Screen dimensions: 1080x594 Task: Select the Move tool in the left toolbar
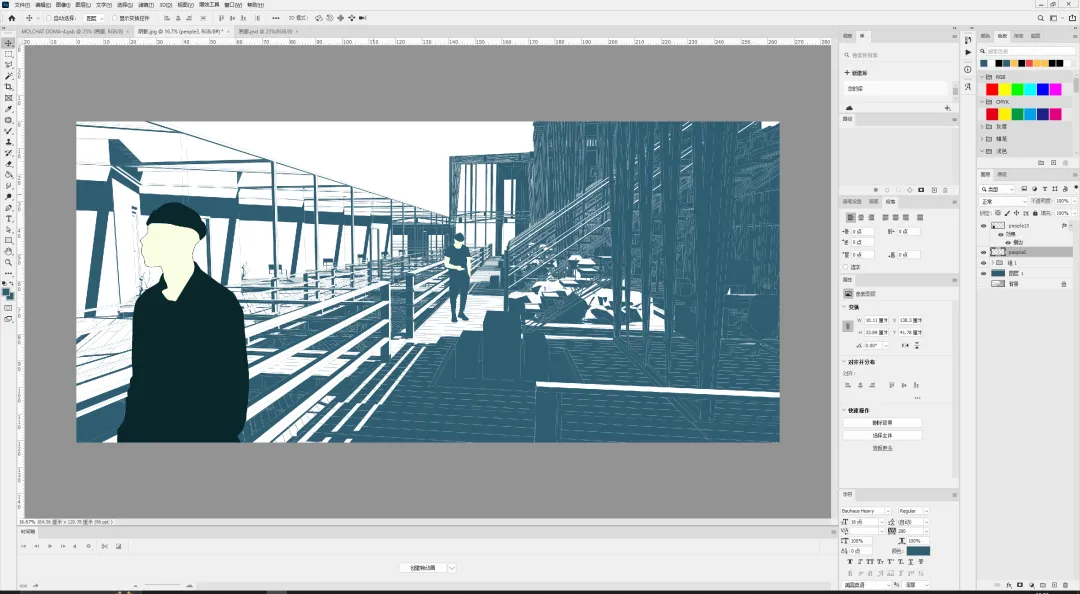[8, 43]
